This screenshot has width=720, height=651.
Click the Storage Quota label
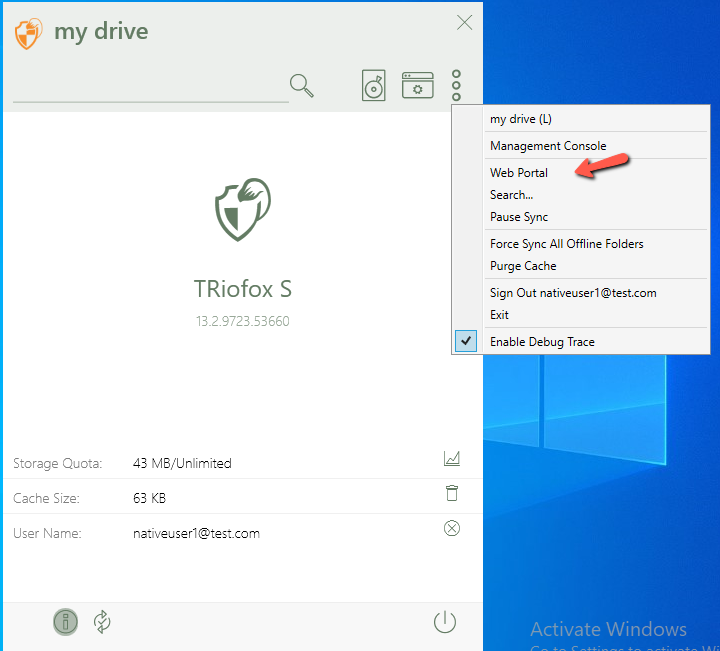pos(57,464)
